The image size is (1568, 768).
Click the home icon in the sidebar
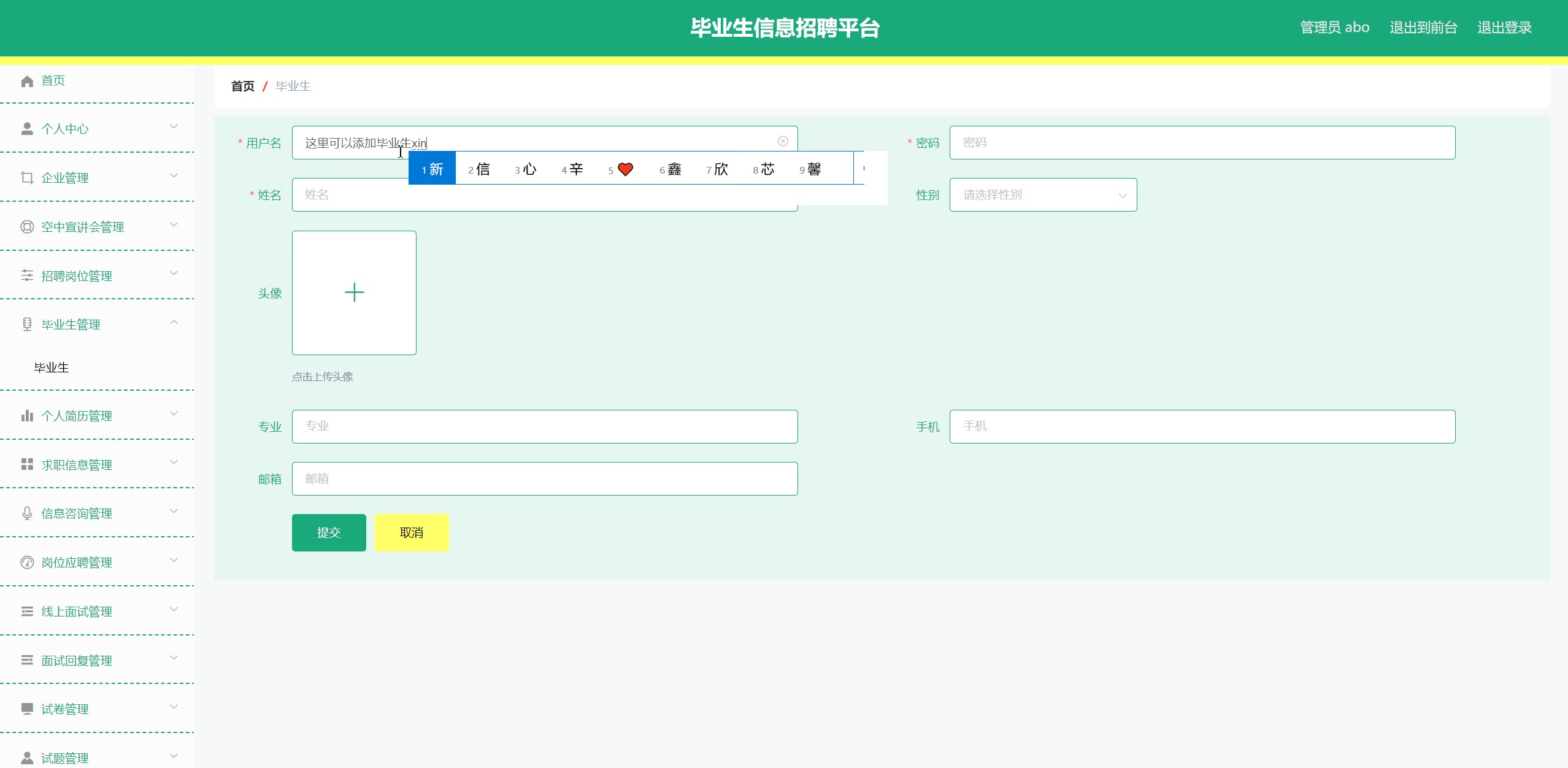click(x=27, y=81)
